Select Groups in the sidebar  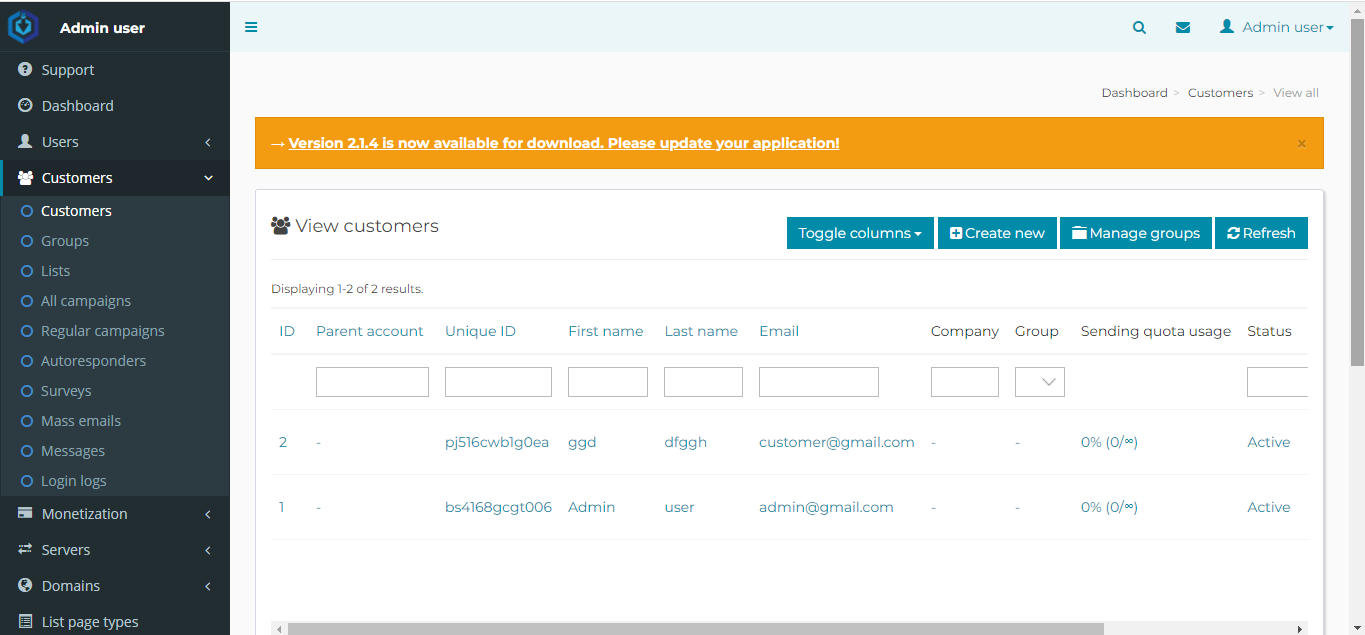click(x=65, y=240)
